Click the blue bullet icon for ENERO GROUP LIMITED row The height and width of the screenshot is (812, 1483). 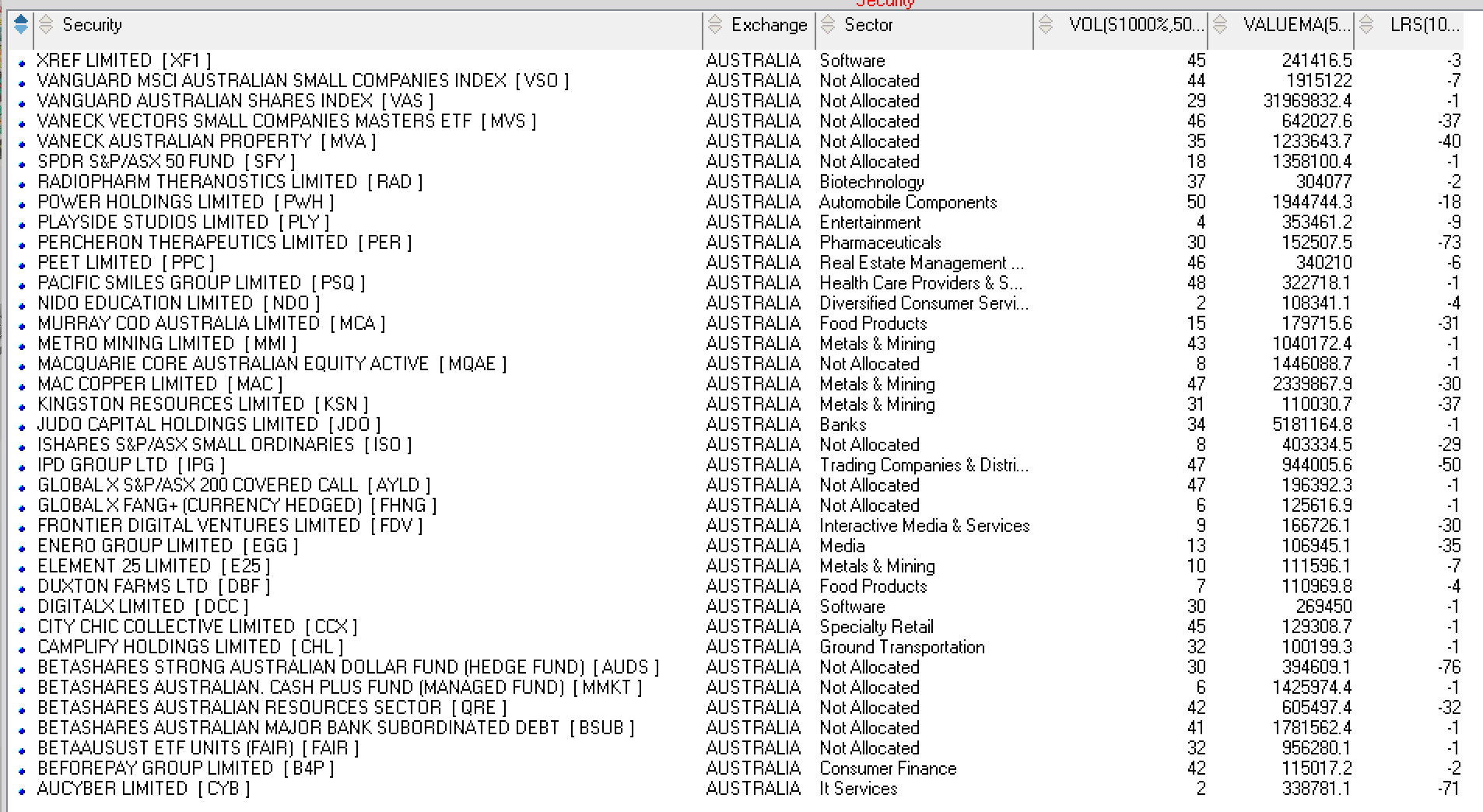[x=22, y=549]
